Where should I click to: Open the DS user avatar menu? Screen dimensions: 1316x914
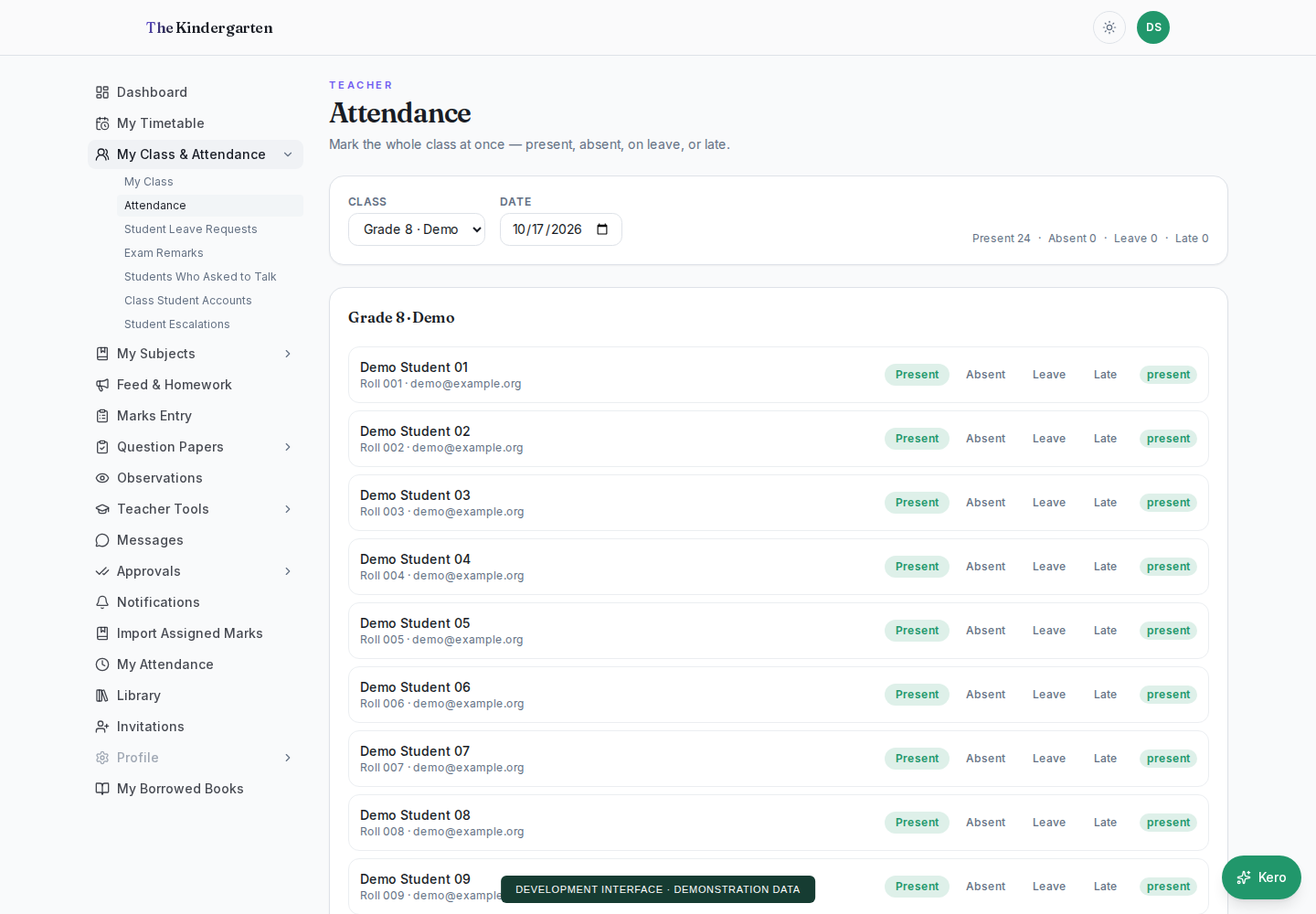tap(1153, 27)
